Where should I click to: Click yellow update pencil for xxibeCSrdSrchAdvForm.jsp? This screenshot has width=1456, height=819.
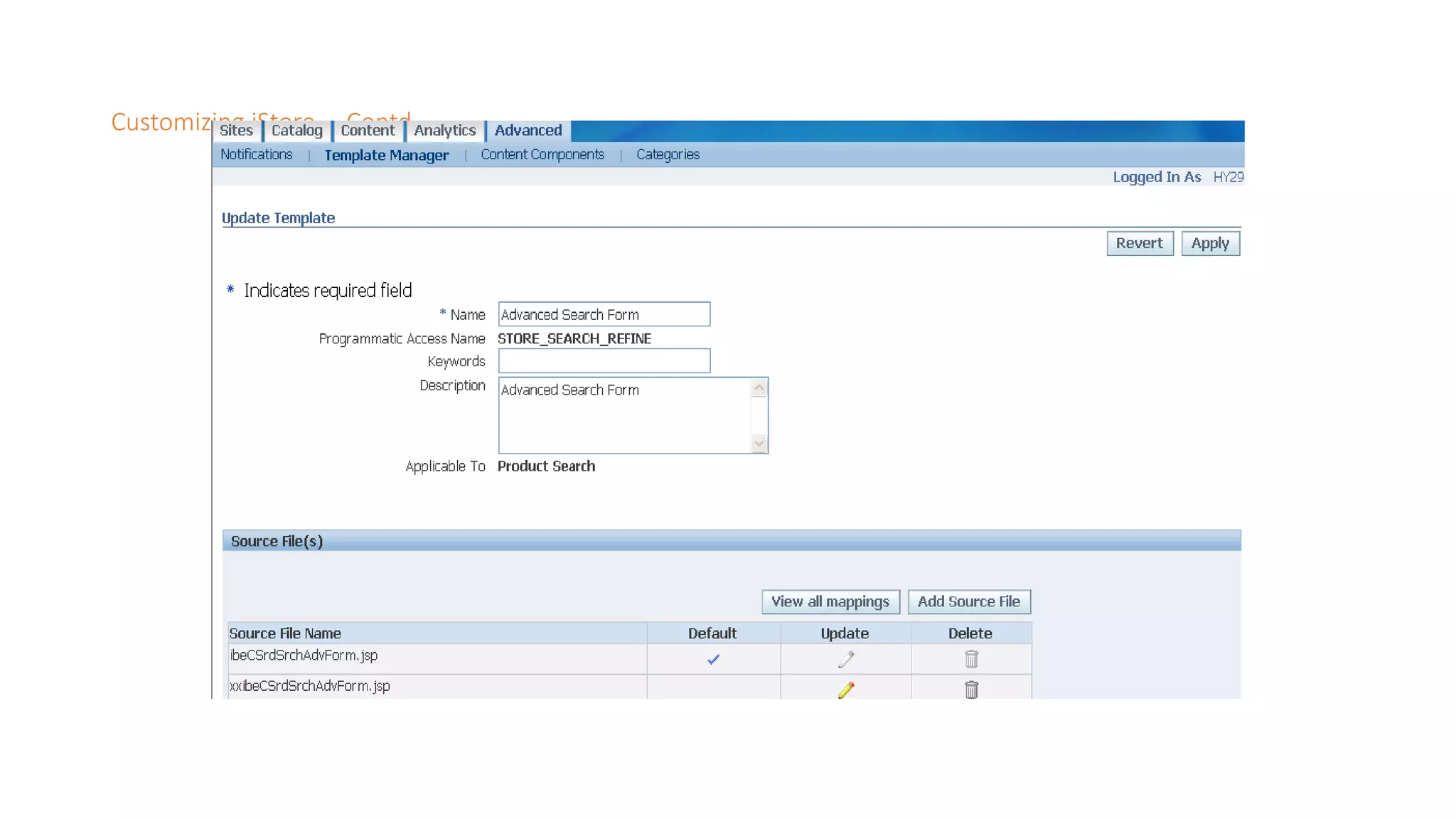click(845, 690)
